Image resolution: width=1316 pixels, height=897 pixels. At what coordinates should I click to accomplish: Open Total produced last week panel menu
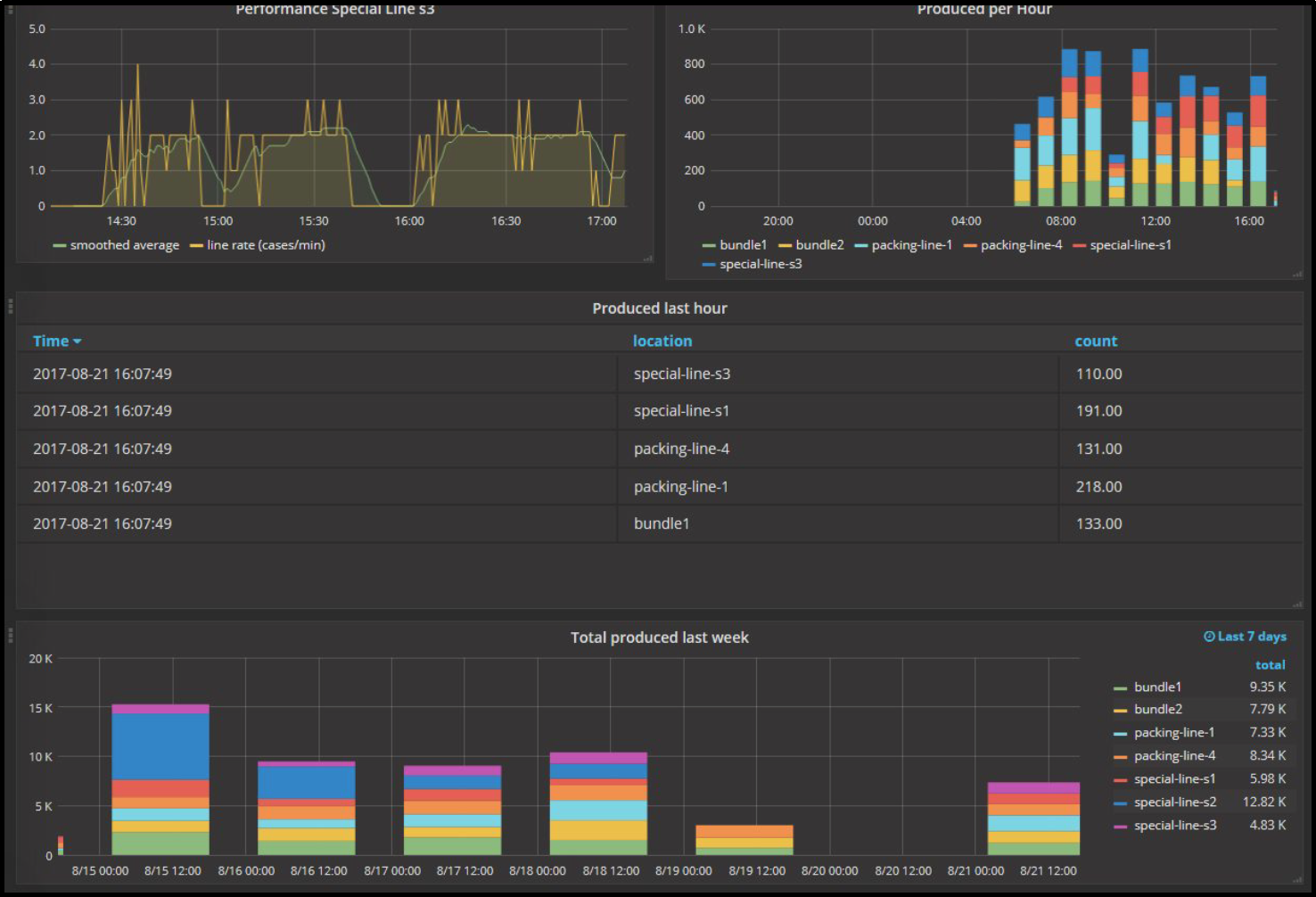pyautogui.click(x=660, y=638)
